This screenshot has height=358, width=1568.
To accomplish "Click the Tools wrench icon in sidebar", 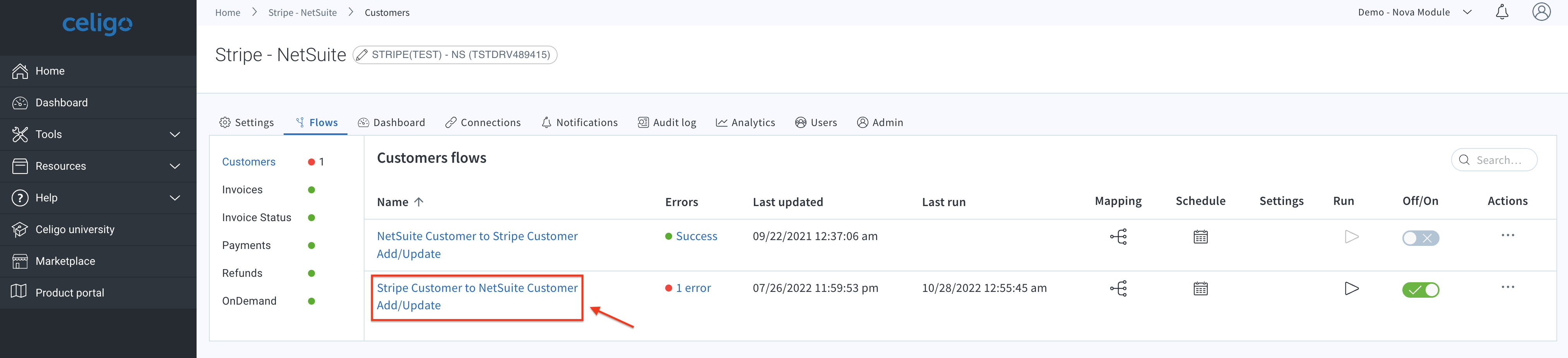I will (x=20, y=134).
